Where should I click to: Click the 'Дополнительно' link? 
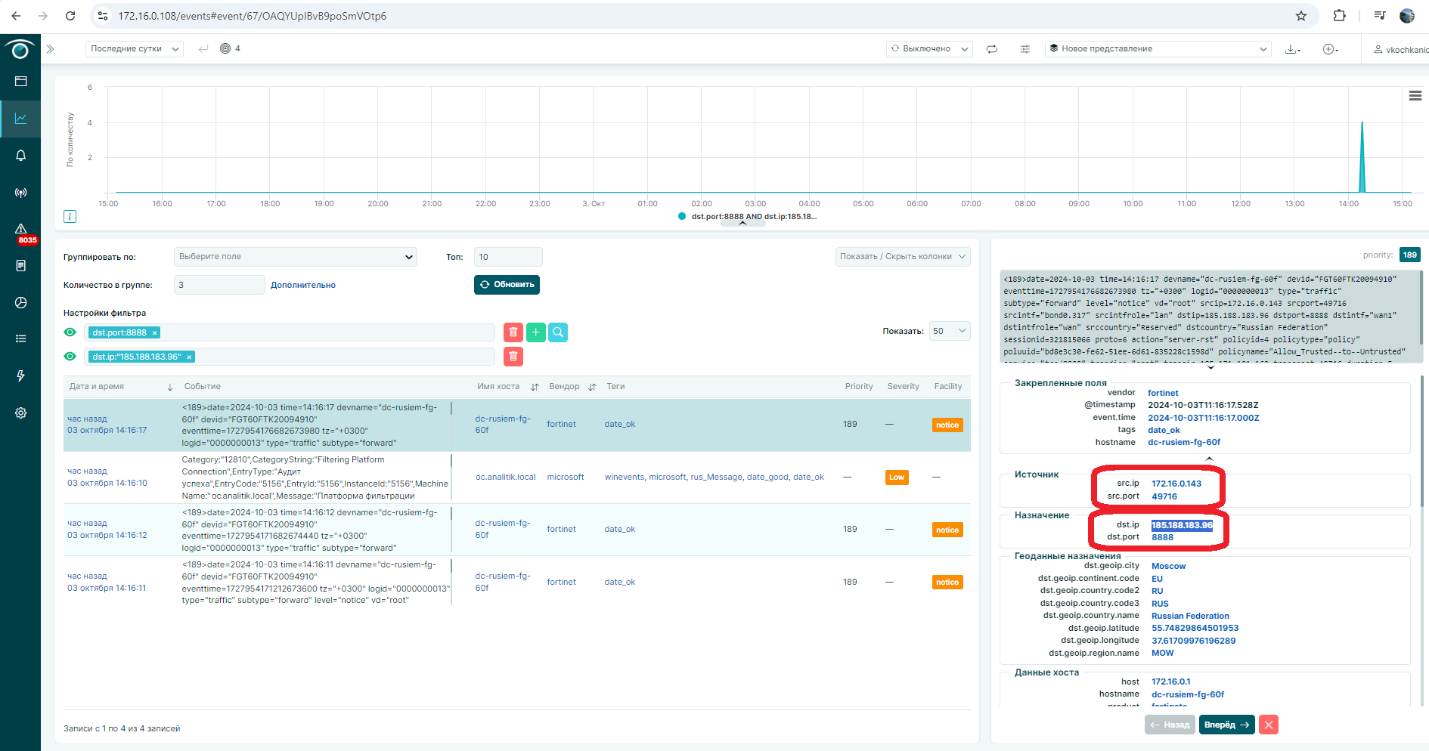tap(303, 285)
